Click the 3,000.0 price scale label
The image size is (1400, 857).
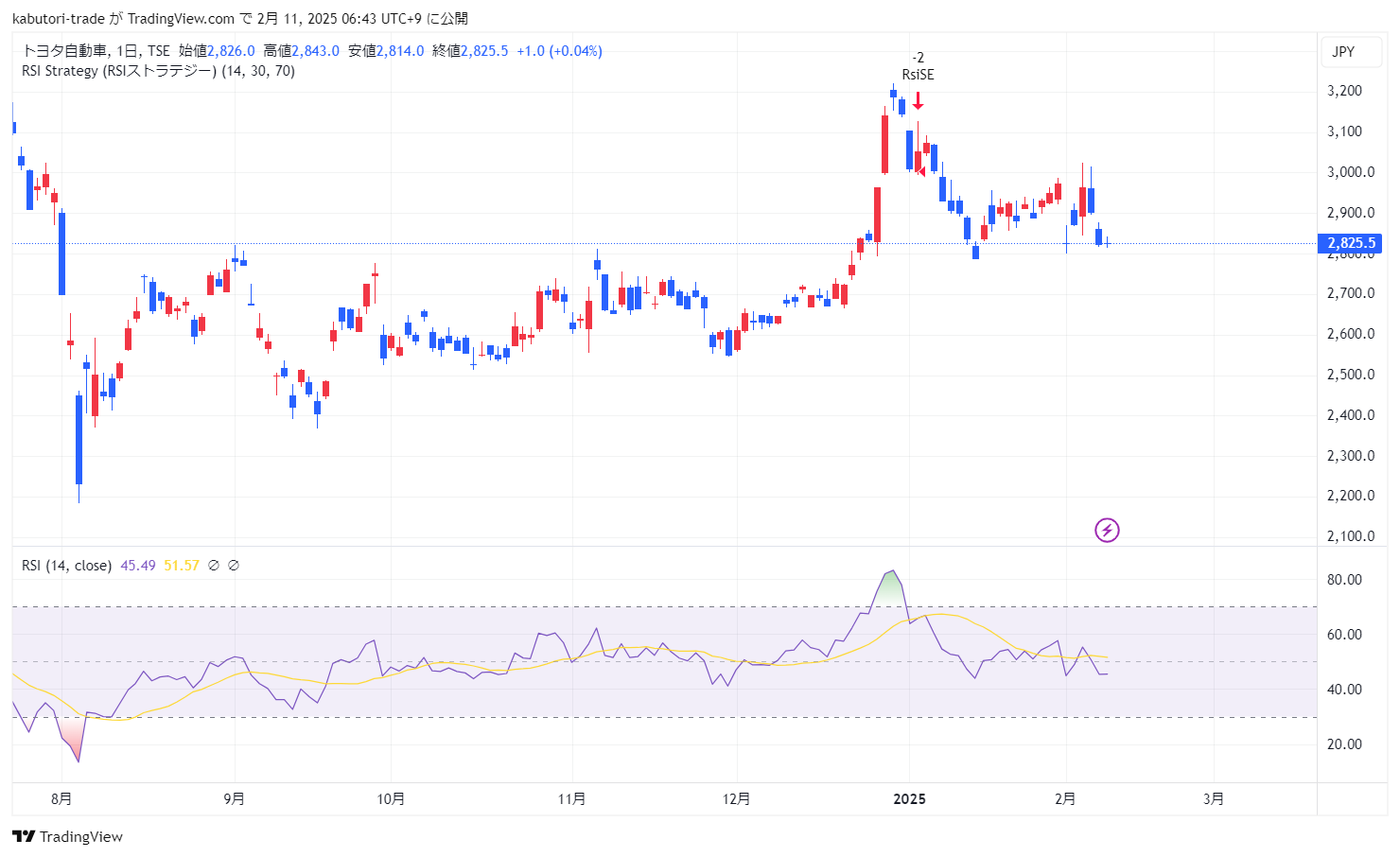(x=1351, y=172)
